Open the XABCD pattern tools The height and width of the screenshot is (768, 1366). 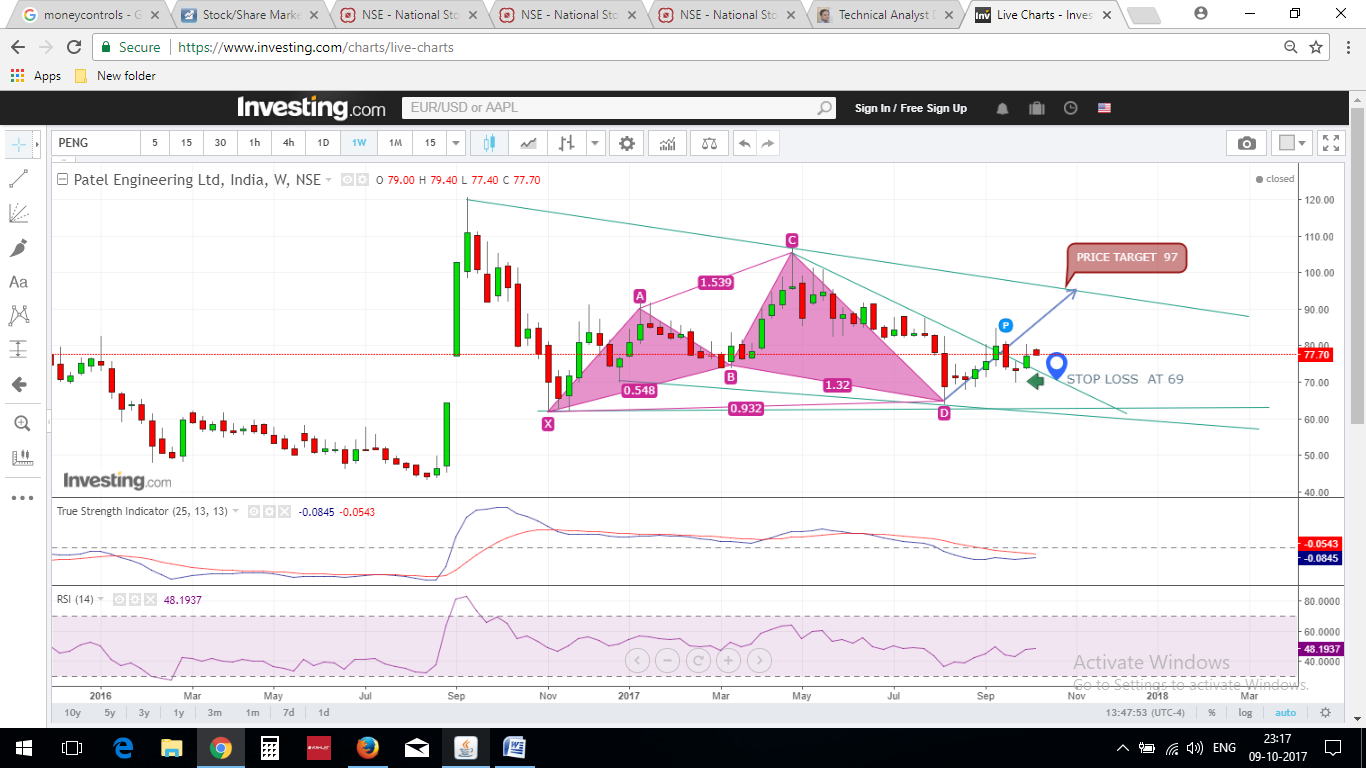pyautogui.click(x=18, y=316)
